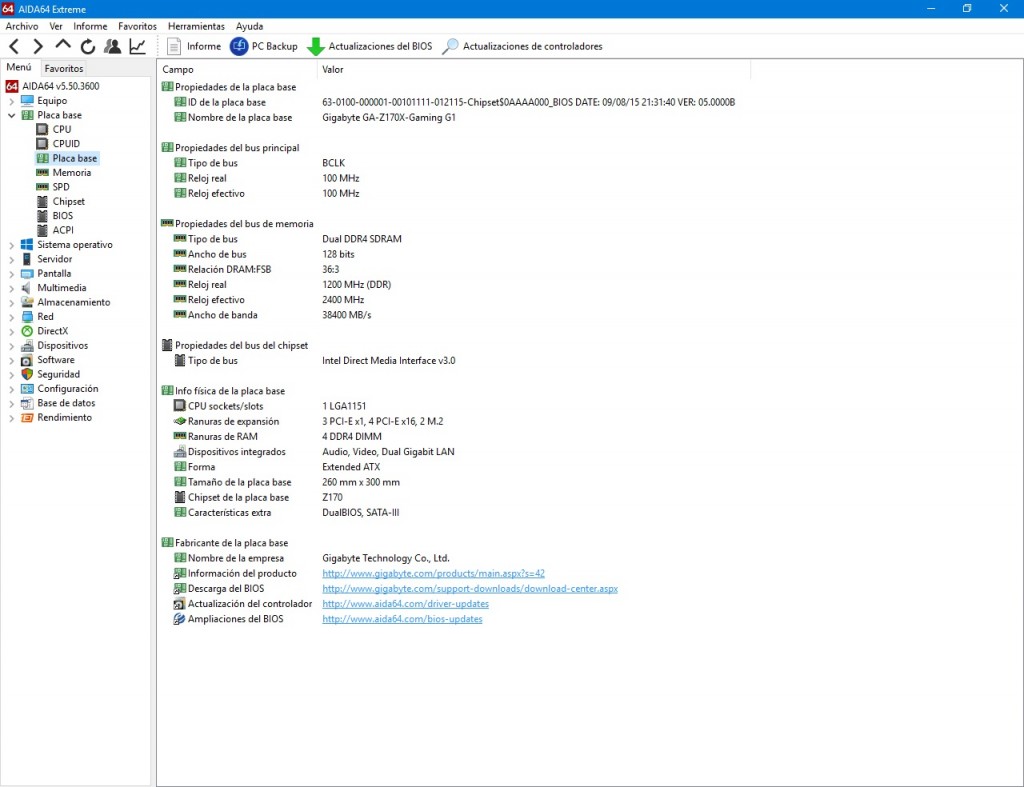Expand the Equipo tree node
Image resolution: width=1024 pixels, height=787 pixels.
tap(11, 101)
